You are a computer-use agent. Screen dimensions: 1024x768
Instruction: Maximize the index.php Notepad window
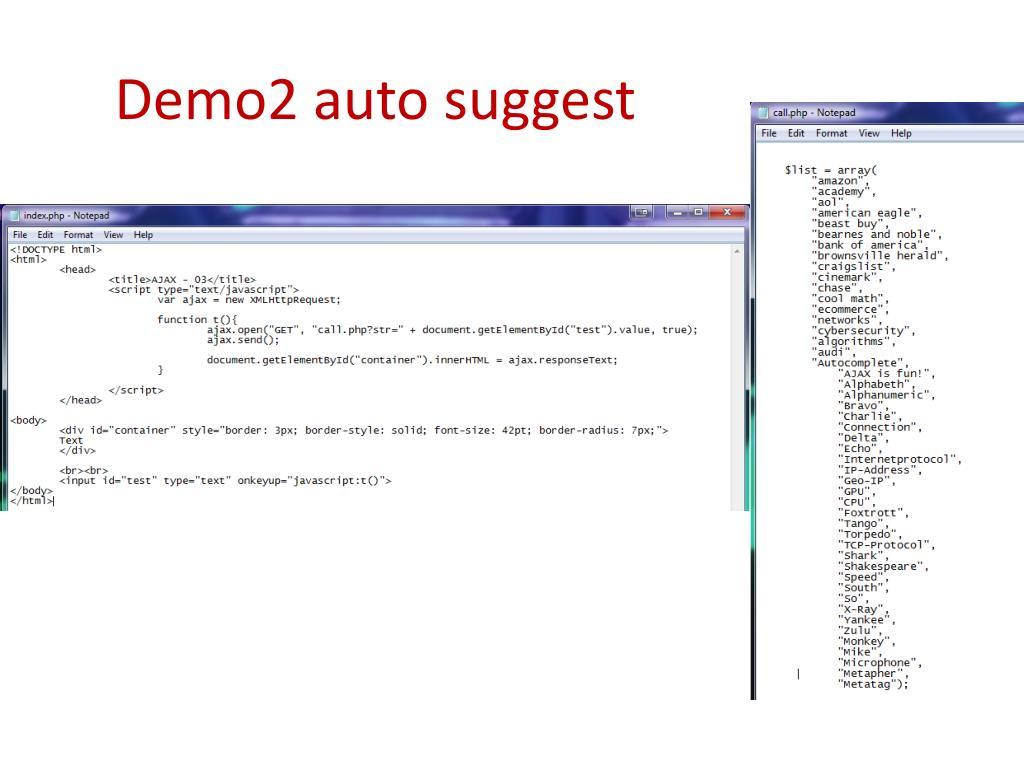[698, 212]
